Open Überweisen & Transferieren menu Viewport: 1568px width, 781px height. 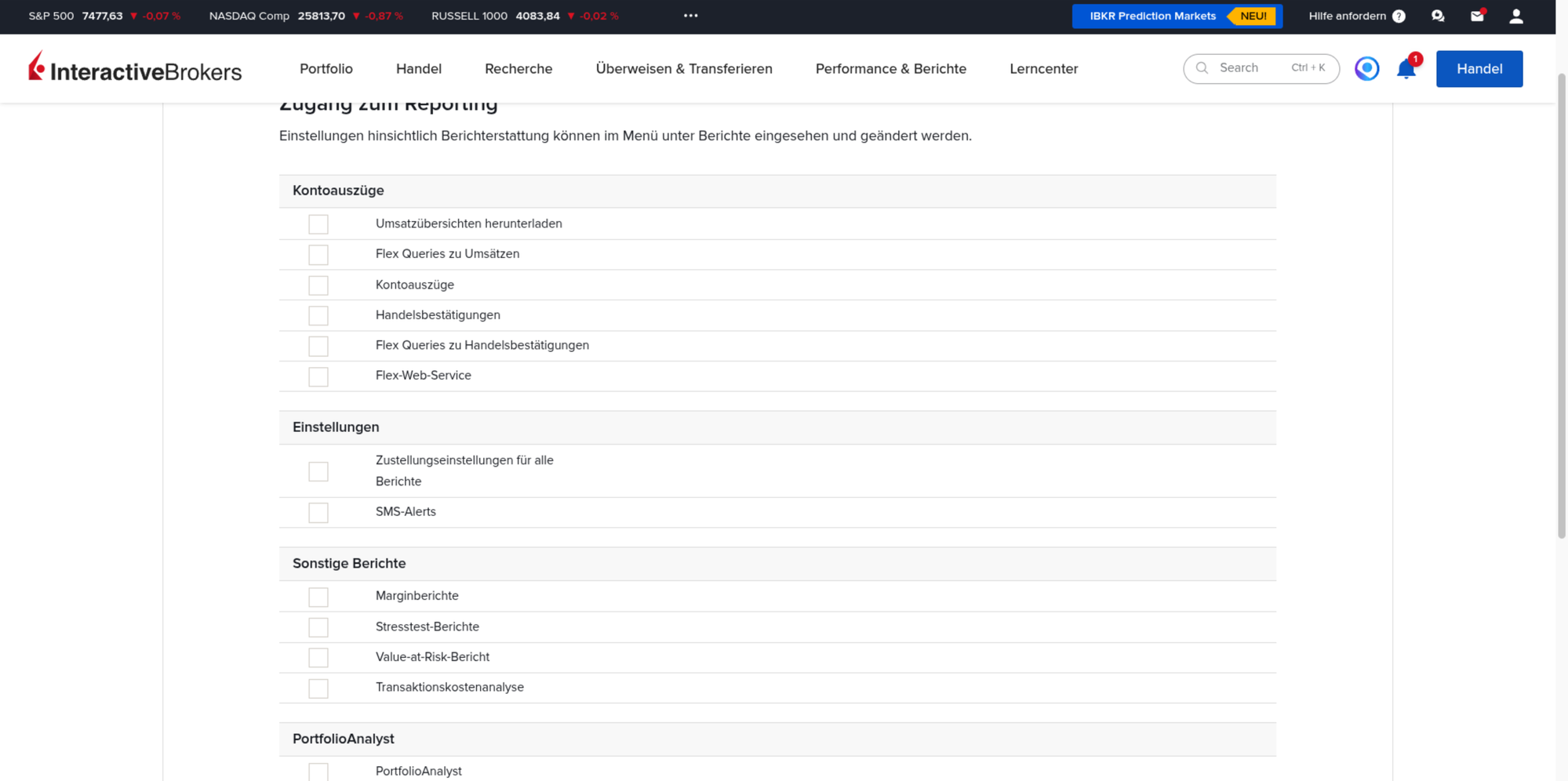(x=684, y=68)
